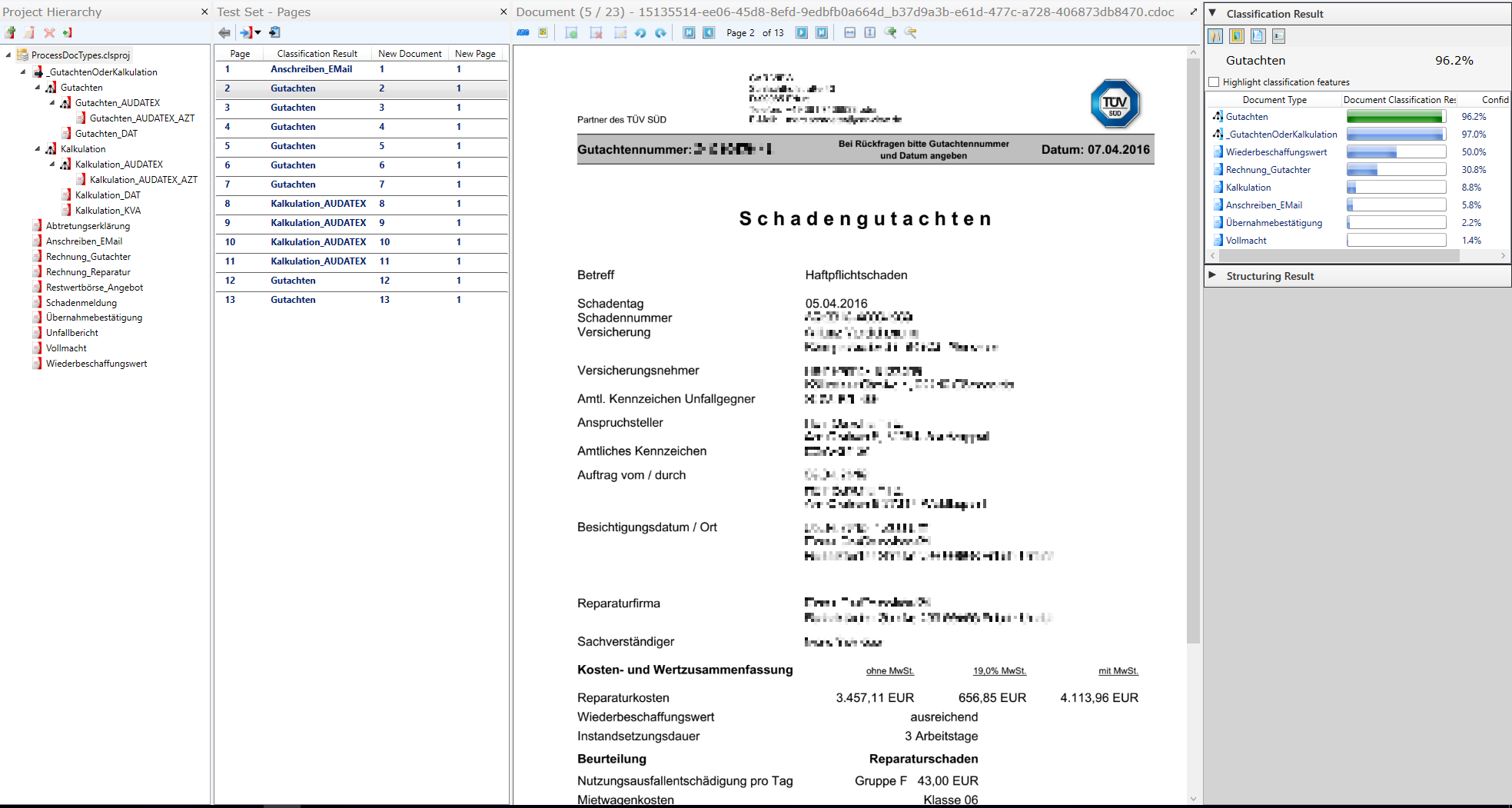The image size is (1512, 808).
Task: Click the blue arrow document icon in Test Set
Action: (246, 32)
